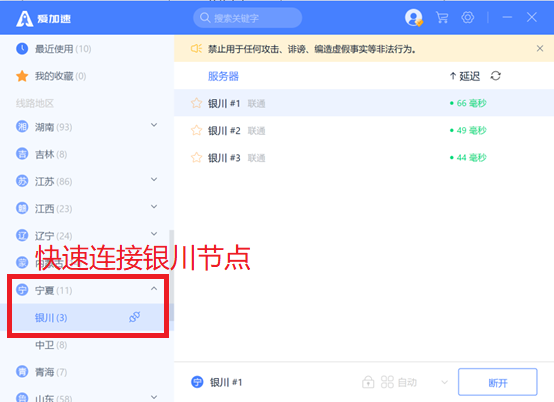Collapse the 宁夏 (11) region chevron
Image resolution: width=554 pixels, height=402 pixels.
154,289
